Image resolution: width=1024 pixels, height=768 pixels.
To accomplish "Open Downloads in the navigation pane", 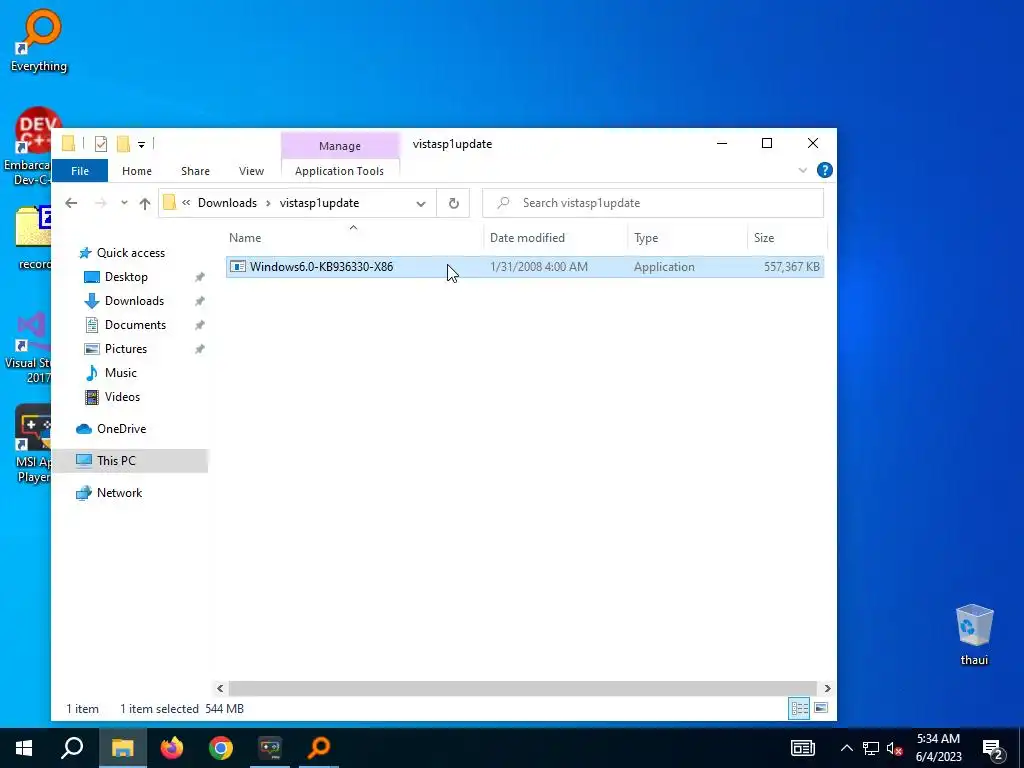I will tap(134, 301).
